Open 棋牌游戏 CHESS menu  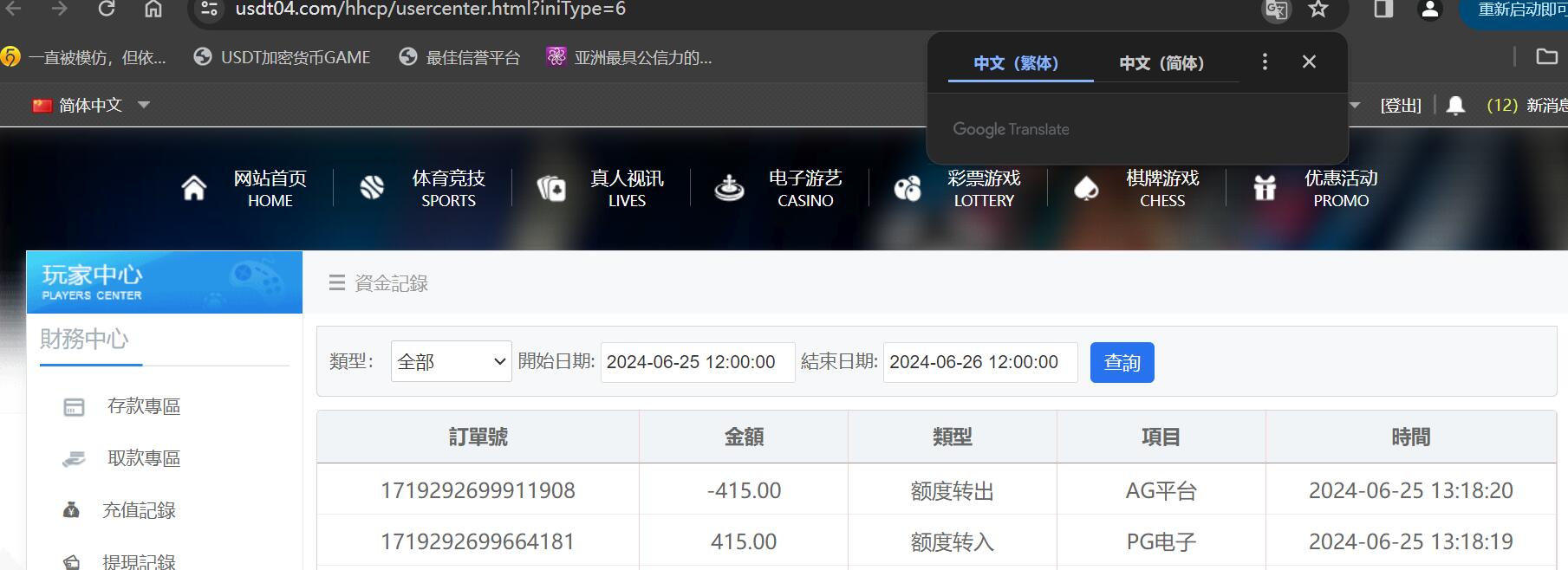coord(1162,188)
